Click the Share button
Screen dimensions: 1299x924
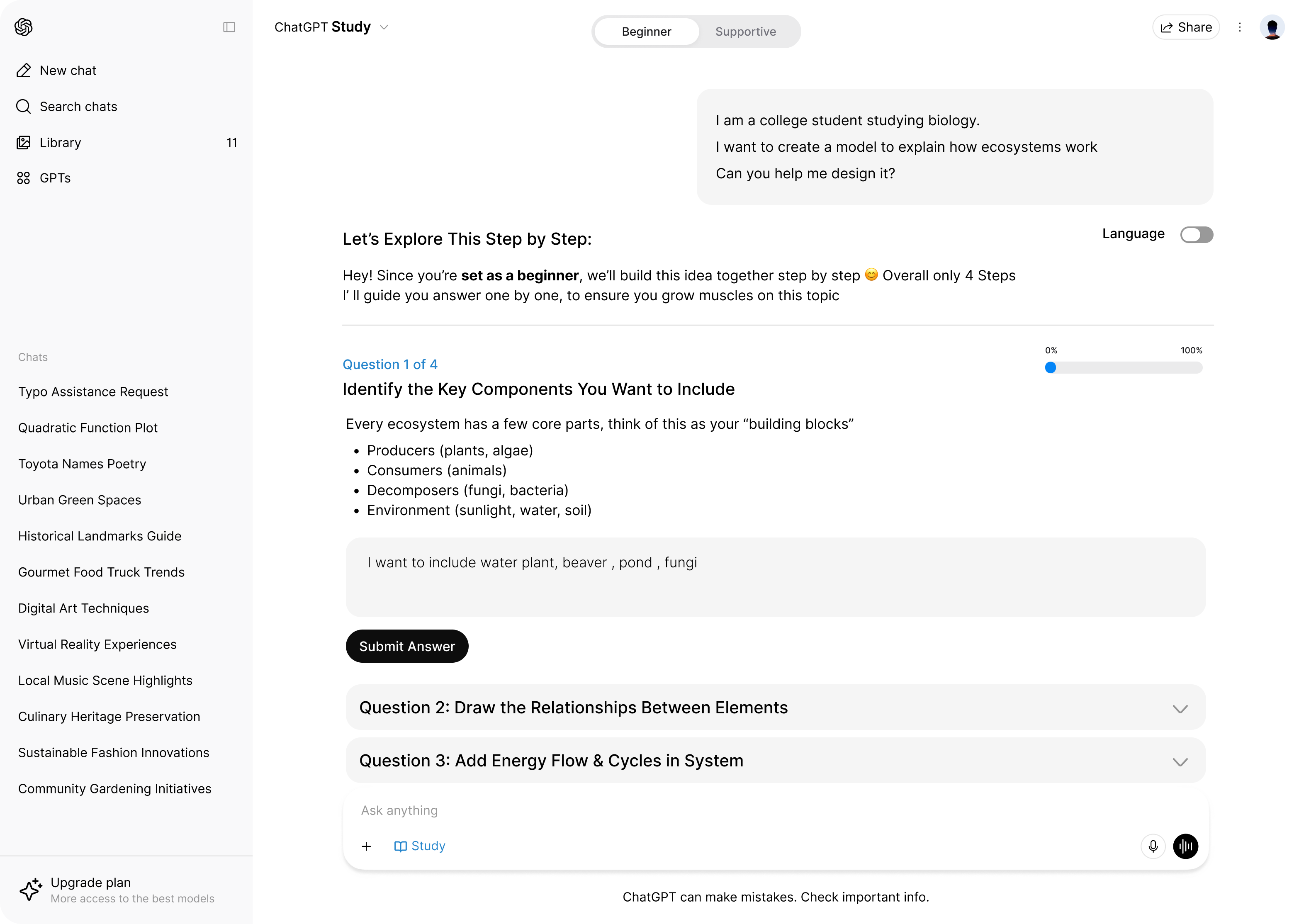1186,27
